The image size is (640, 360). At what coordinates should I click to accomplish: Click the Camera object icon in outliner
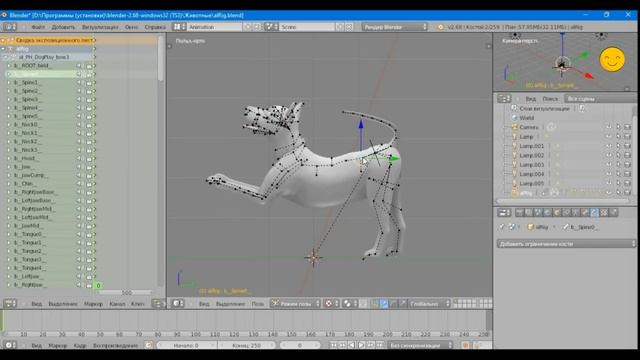click(514, 127)
